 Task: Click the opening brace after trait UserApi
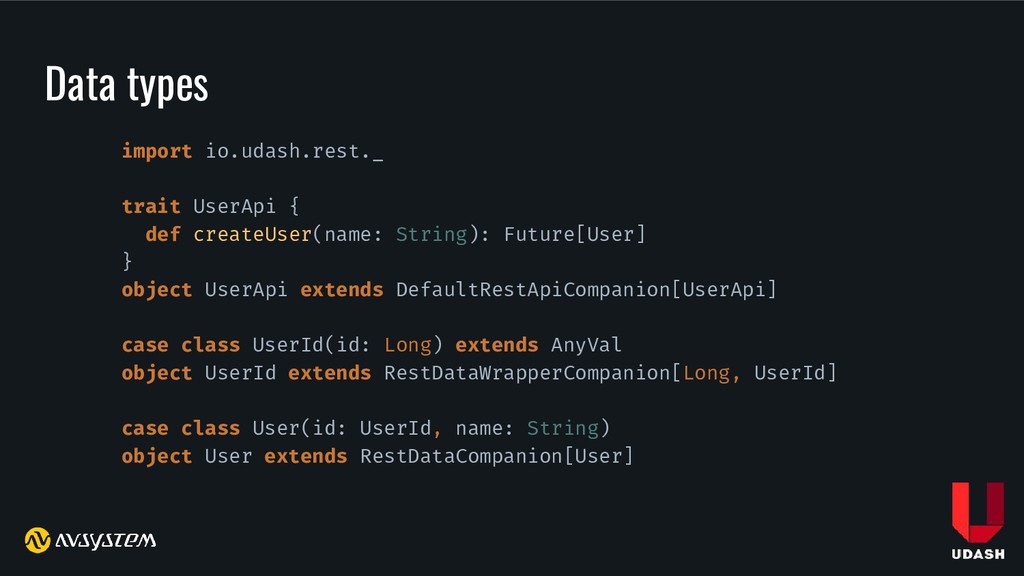coord(294,206)
